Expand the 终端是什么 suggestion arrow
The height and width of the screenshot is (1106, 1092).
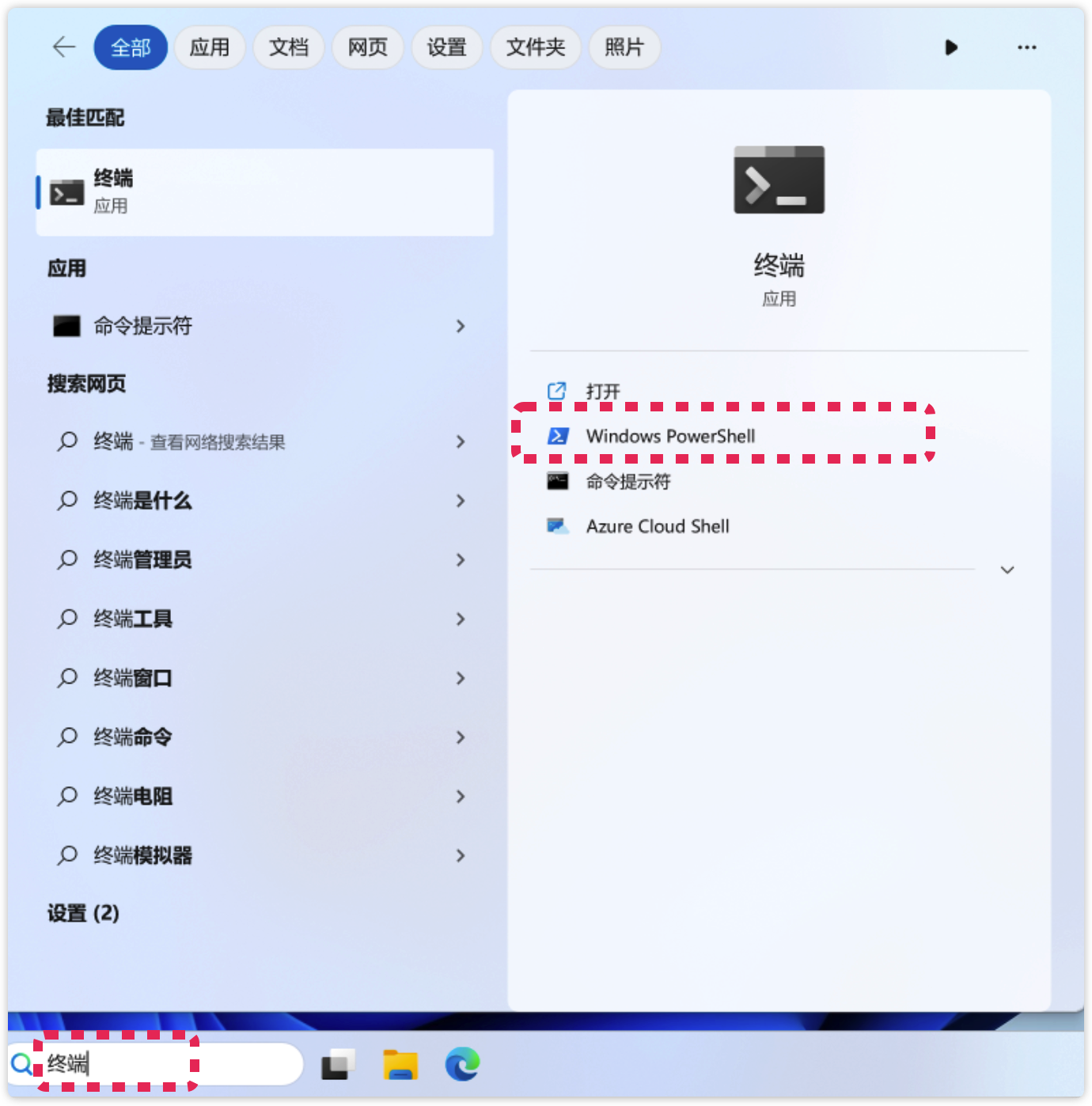(461, 501)
